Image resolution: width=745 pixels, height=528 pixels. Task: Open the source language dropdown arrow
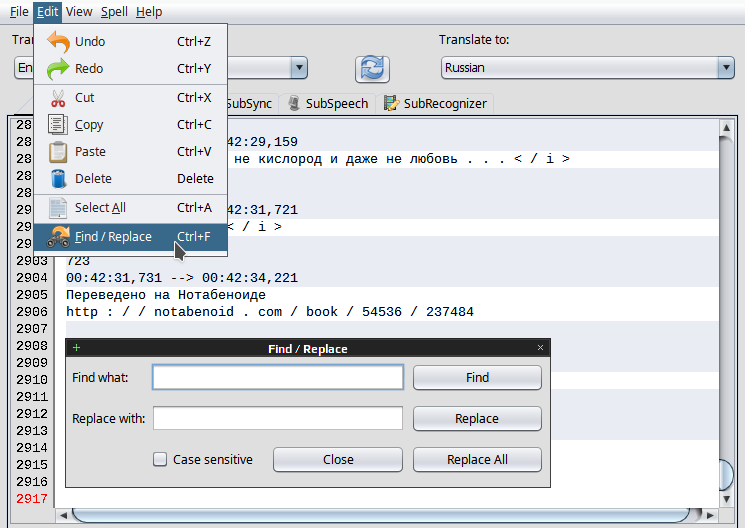click(299, 68)
